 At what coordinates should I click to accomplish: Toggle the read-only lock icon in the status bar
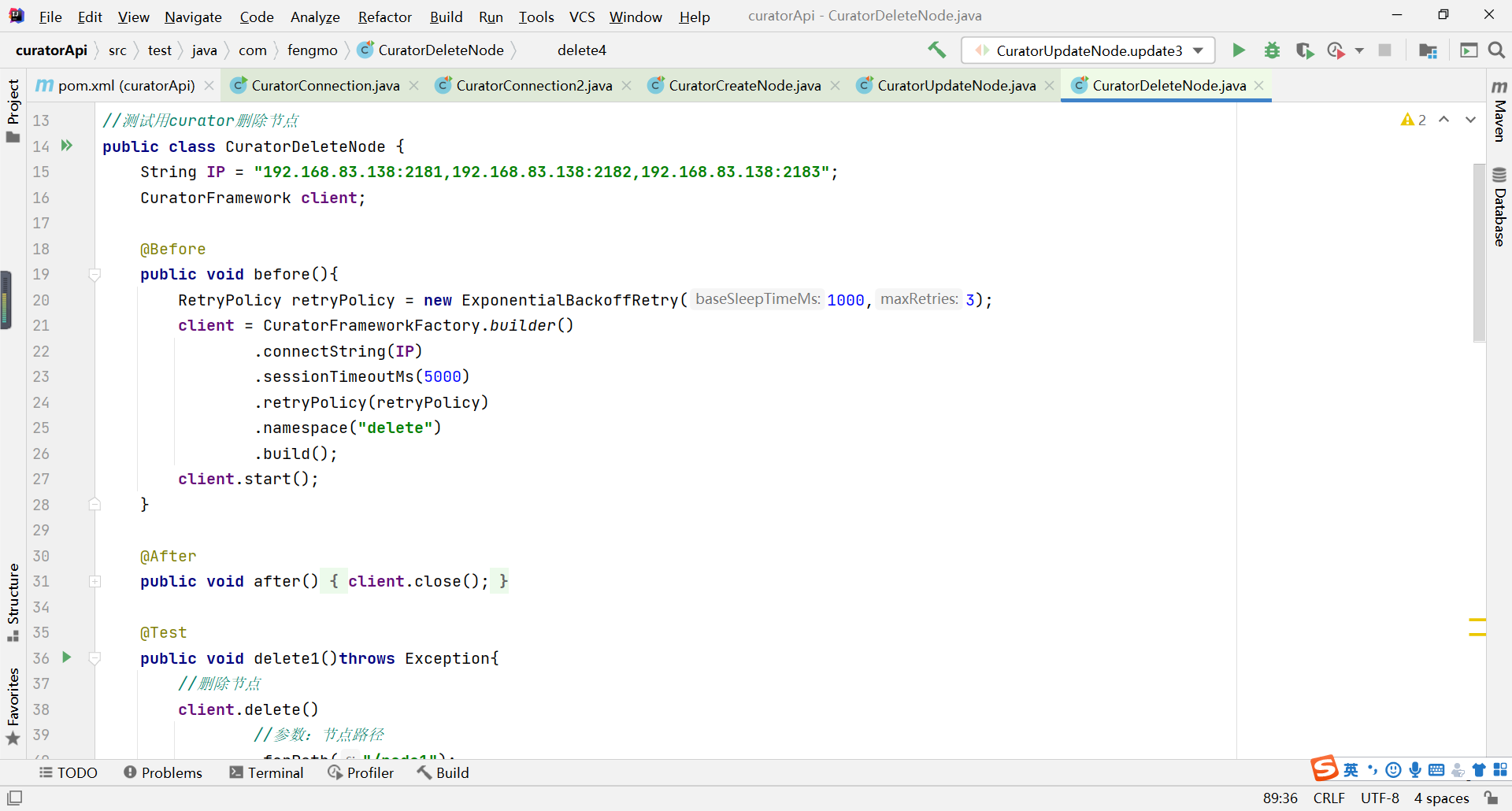click(1492, 798)
